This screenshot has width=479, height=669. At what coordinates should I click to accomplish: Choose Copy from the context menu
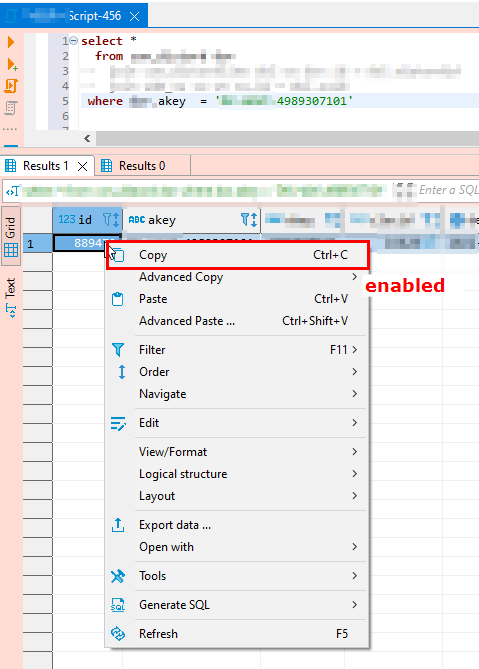[237, 255]
